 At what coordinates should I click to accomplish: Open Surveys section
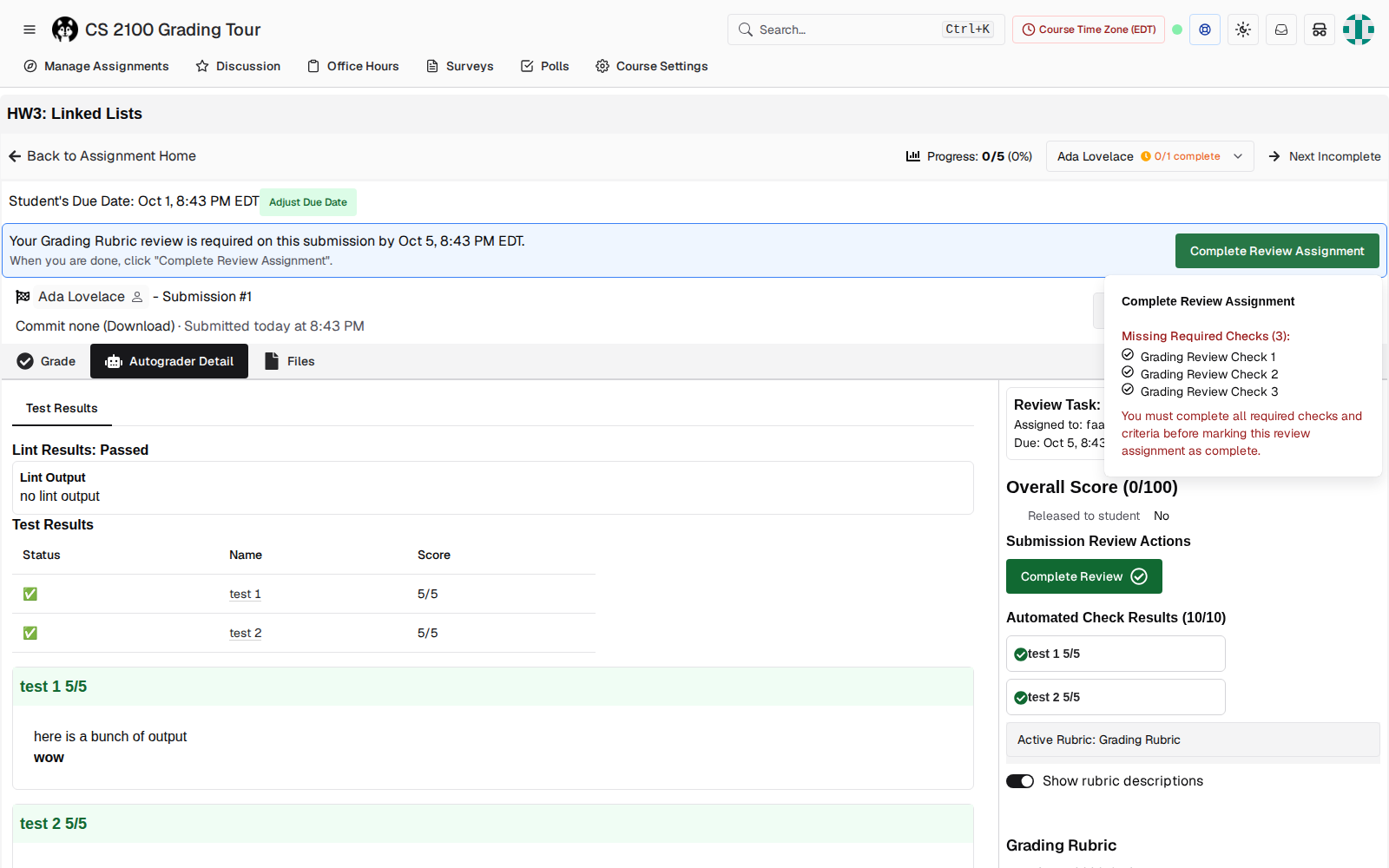460,66
